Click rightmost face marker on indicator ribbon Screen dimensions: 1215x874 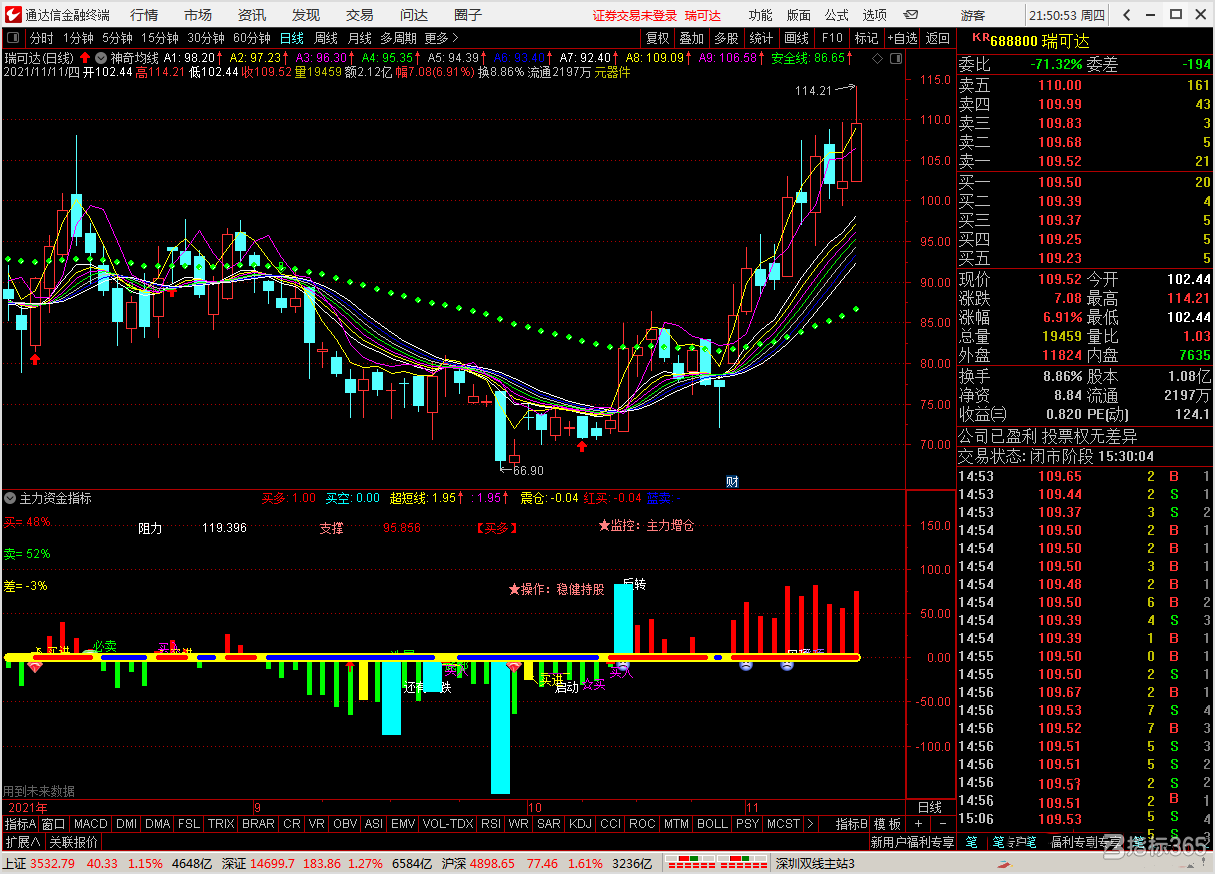coord(786,665)
